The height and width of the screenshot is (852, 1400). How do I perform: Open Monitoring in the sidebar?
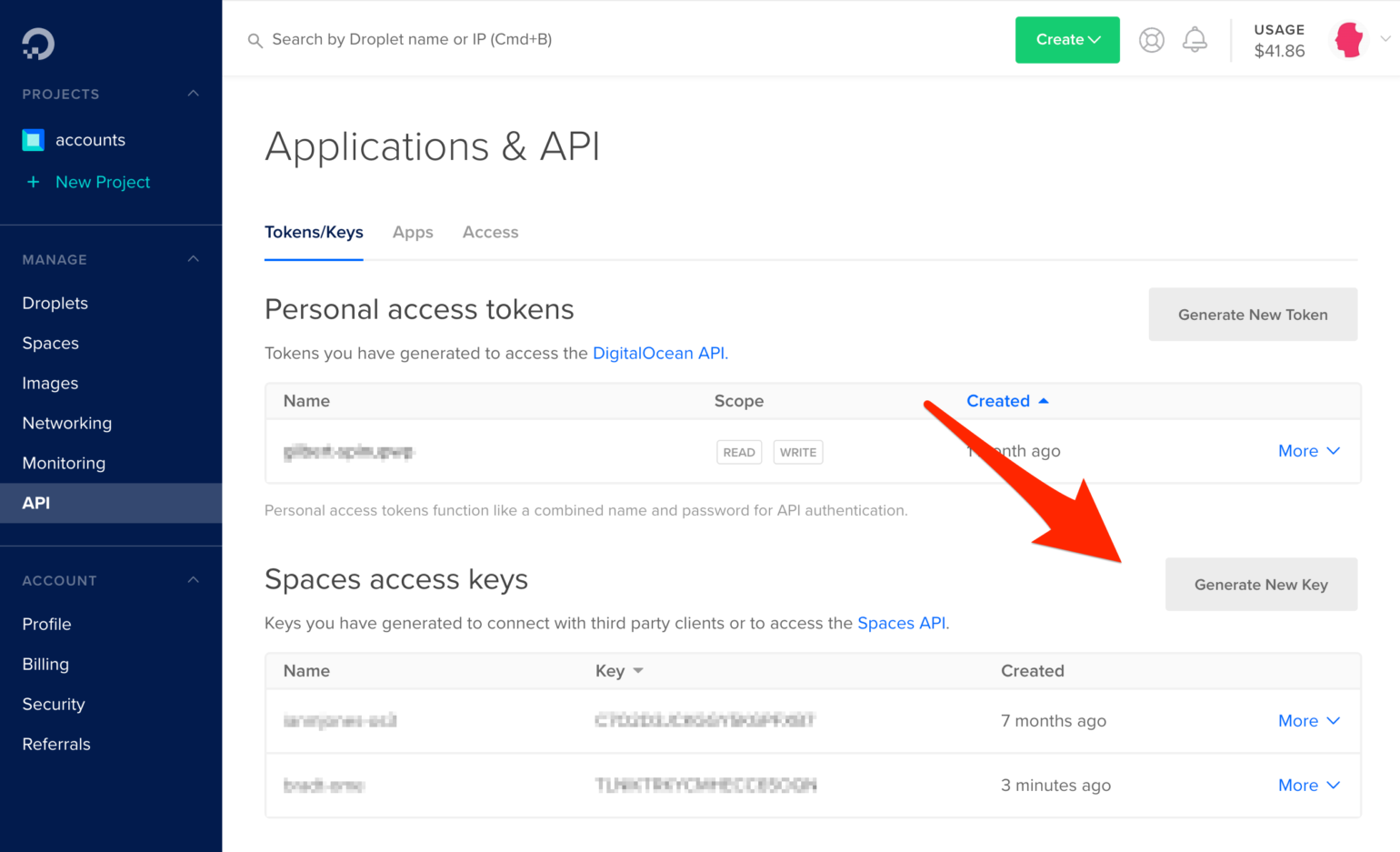pos(64,464)
